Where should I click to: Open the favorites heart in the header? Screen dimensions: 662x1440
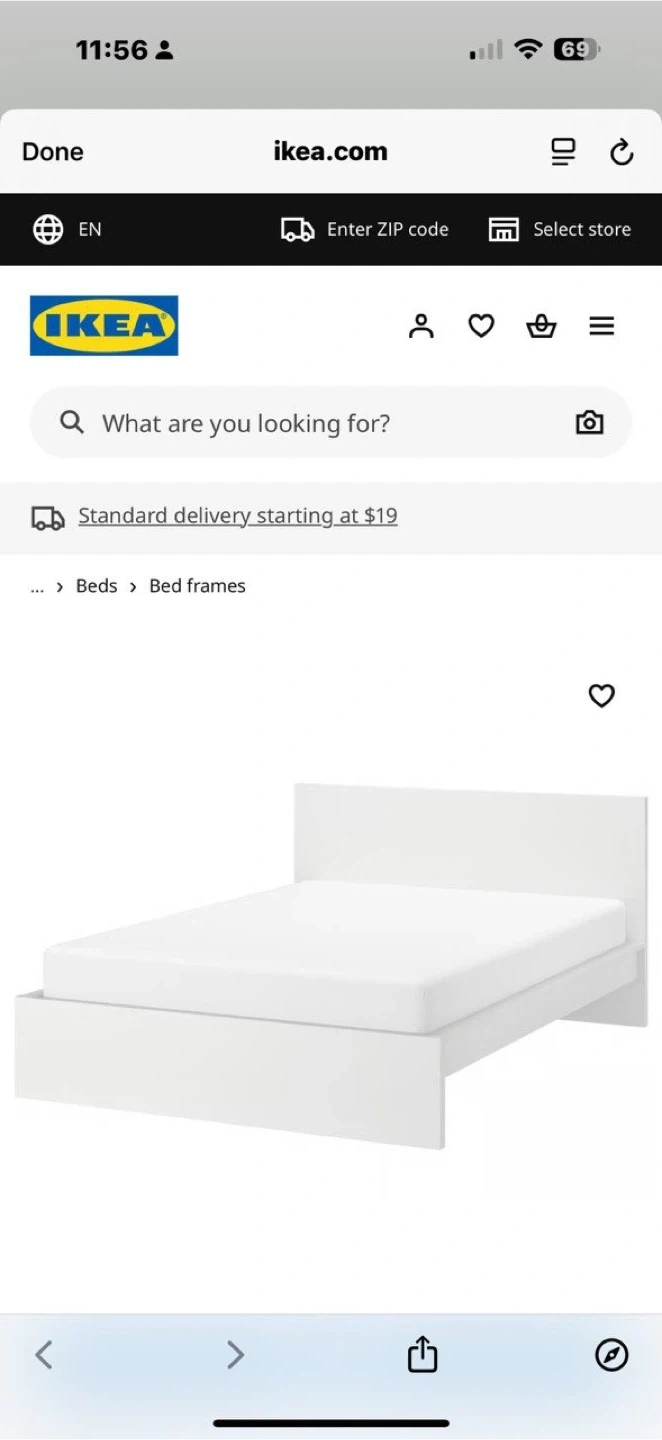pyautogui.click(x=481, y=326)
